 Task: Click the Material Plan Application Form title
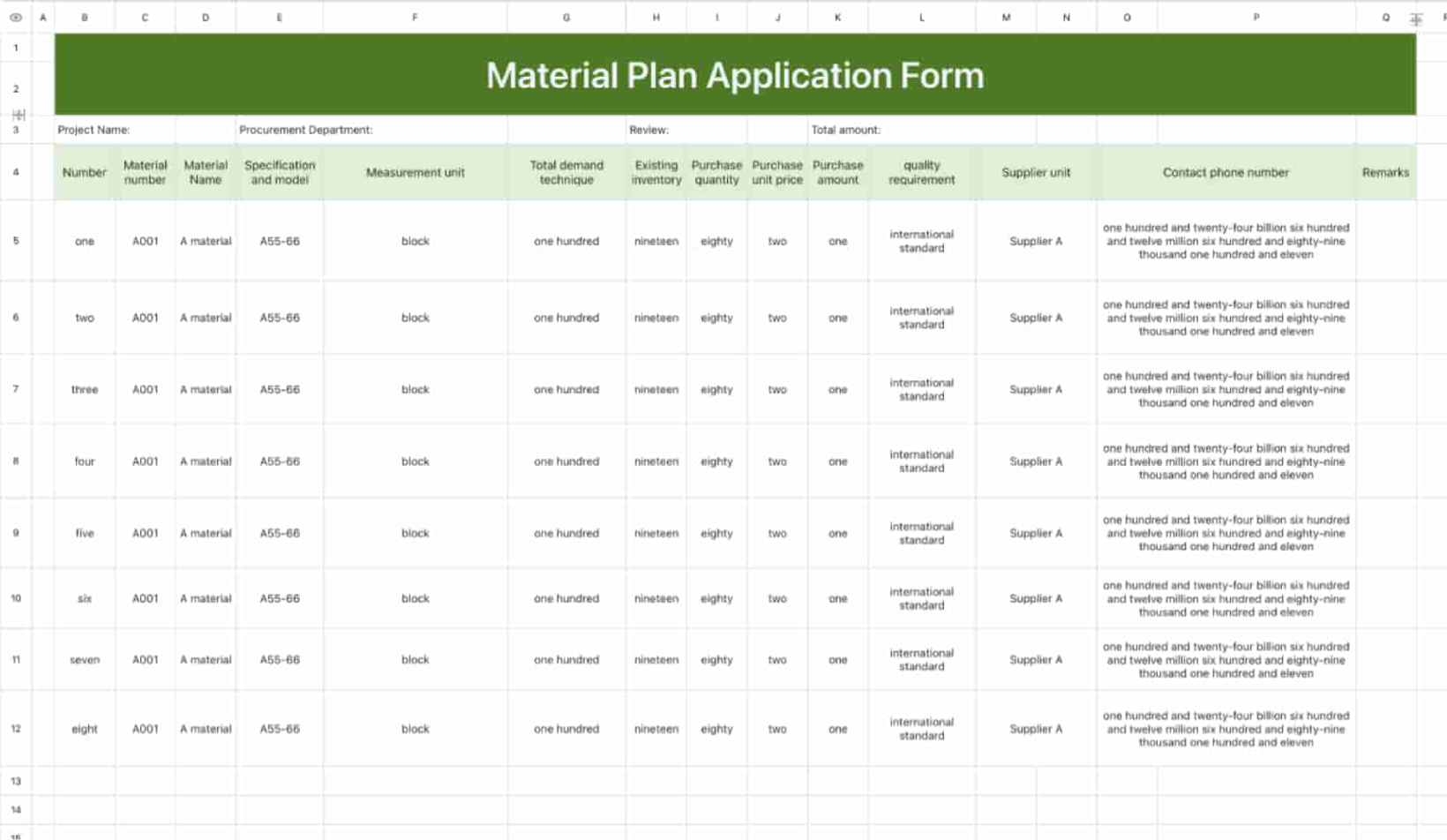tap(735, 76)
